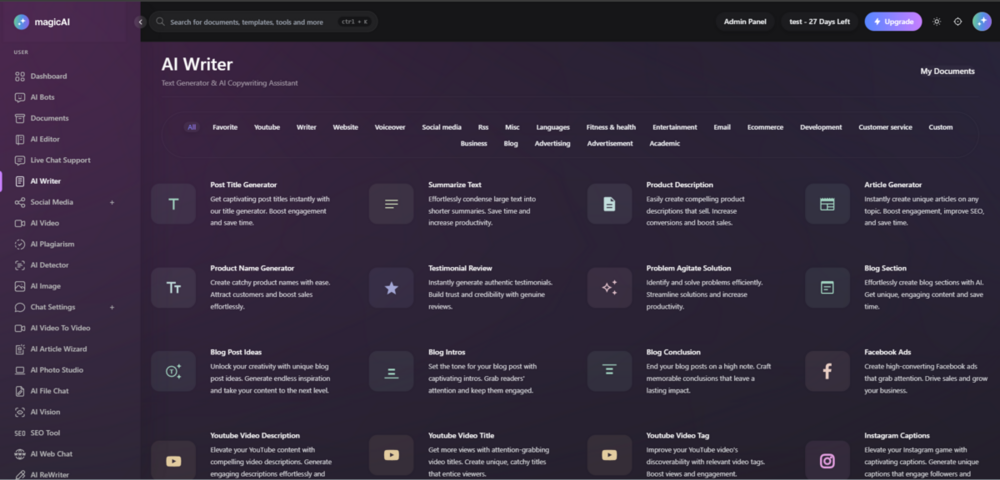Open the test - 27 Days Left menu
1000x480 pixels.
point(819,22)
